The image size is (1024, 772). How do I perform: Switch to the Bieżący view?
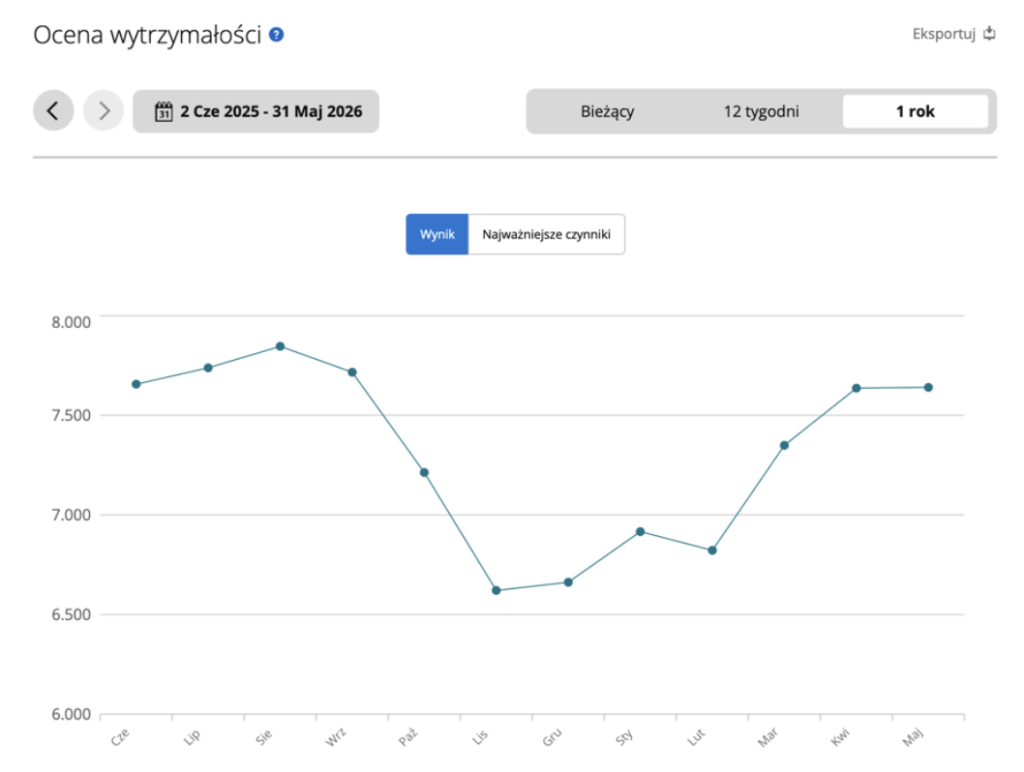pos(607,112)
